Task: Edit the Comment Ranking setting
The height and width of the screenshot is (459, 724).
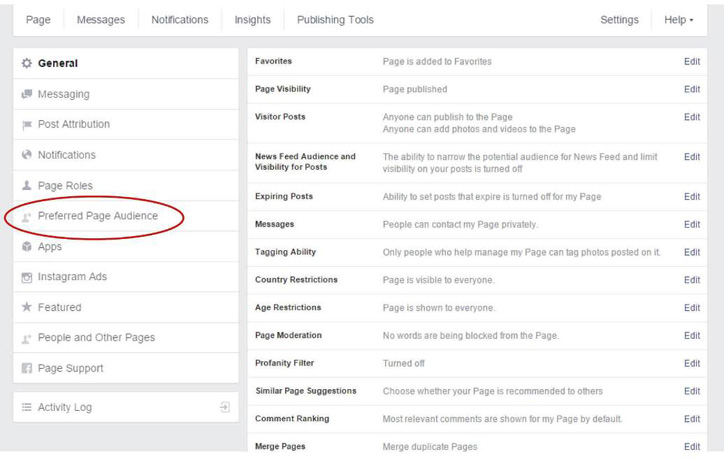Action: [692, 418]
